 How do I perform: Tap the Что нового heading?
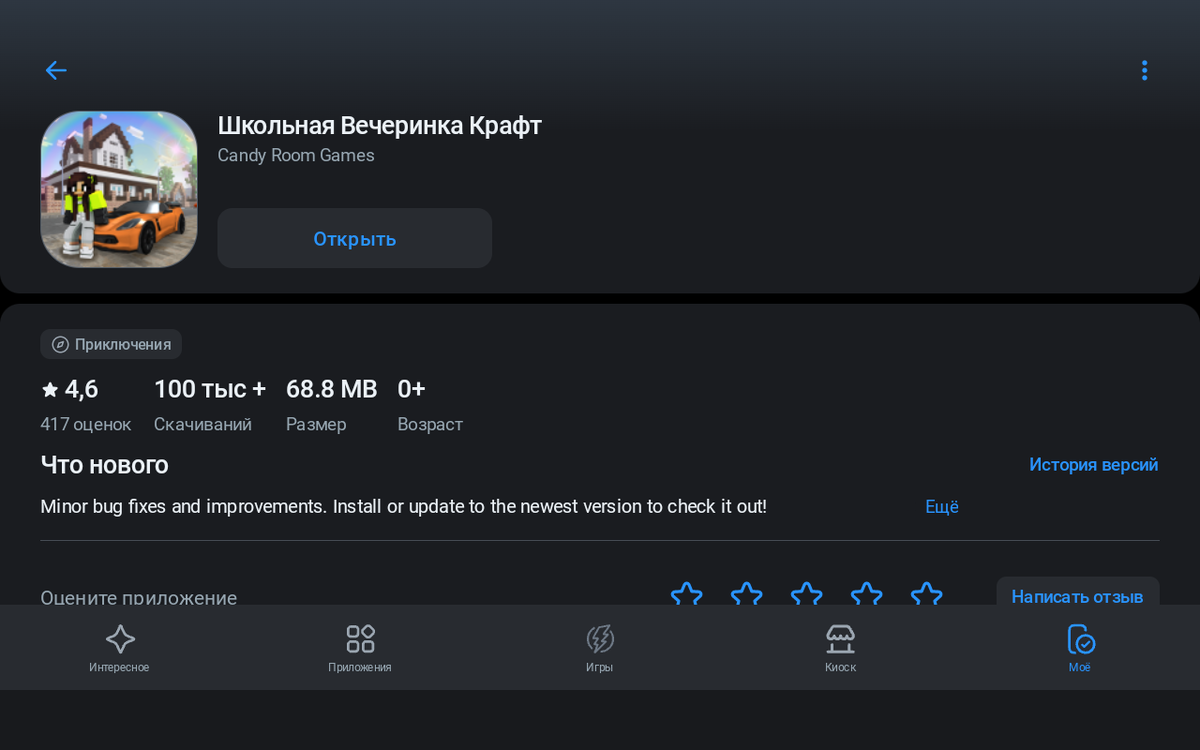pos(104,465)
